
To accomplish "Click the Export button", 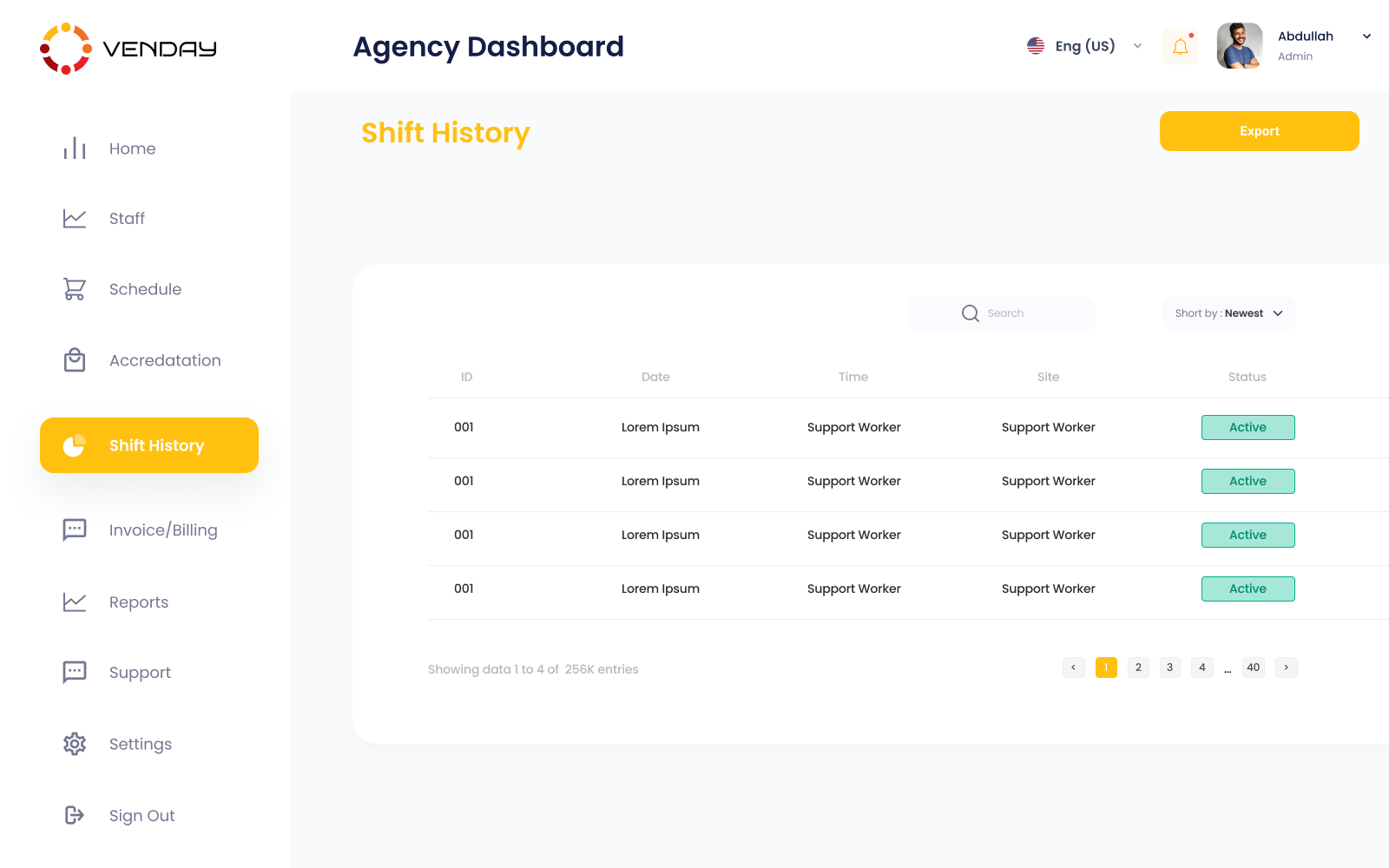I will [1259, 131].
